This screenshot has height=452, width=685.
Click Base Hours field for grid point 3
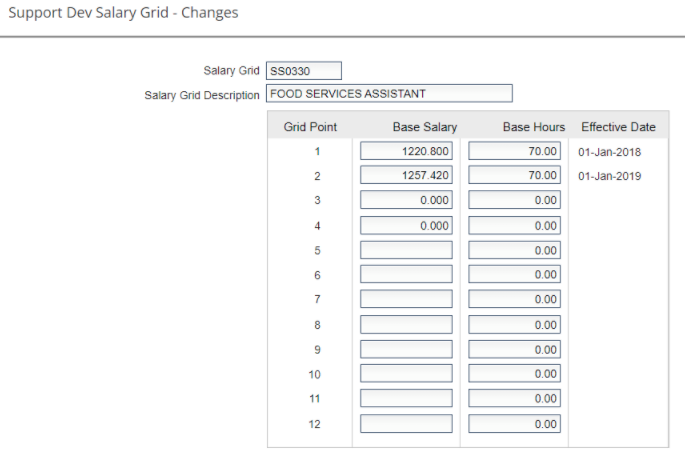pyautogui.click(x=514, y=201)
